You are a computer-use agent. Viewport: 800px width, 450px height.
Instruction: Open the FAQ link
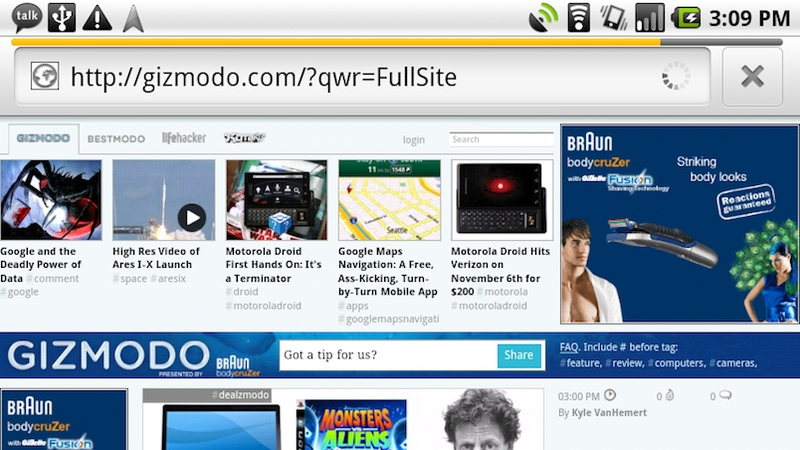coord(569,347)
